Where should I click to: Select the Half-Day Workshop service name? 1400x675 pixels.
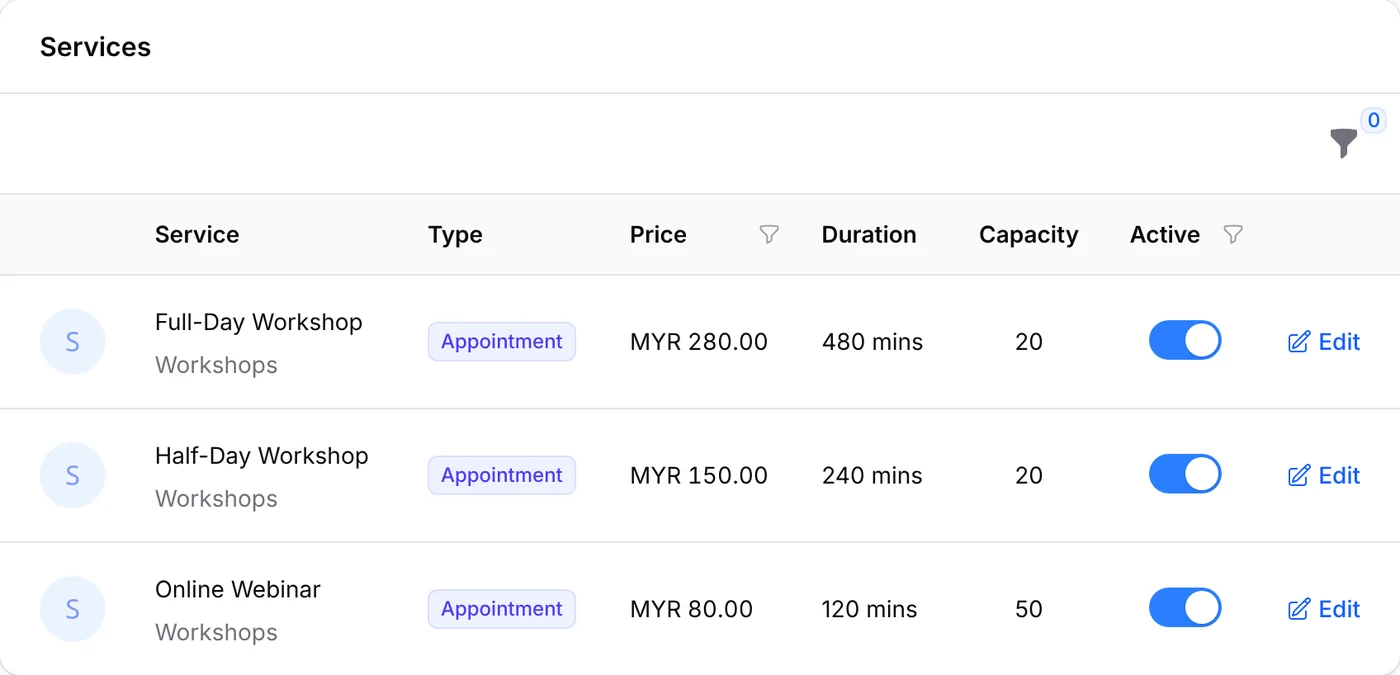262,456
